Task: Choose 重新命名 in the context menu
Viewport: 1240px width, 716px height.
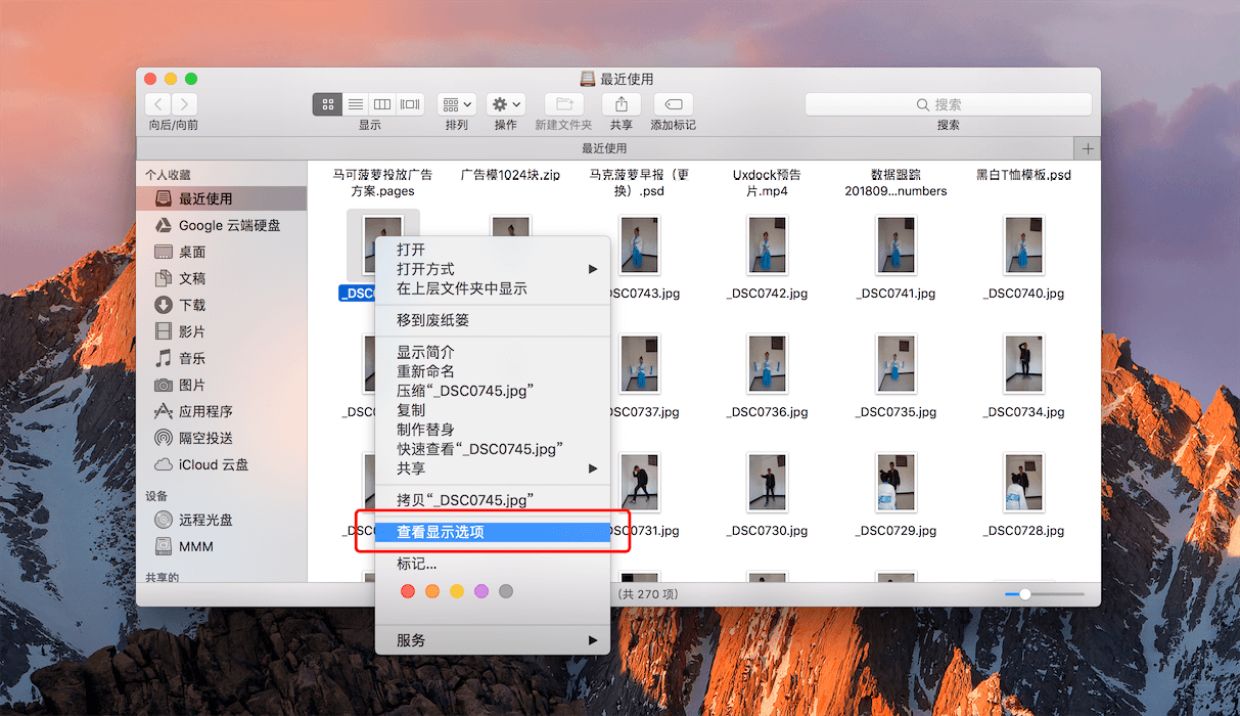Action: [x=492, y=371]
